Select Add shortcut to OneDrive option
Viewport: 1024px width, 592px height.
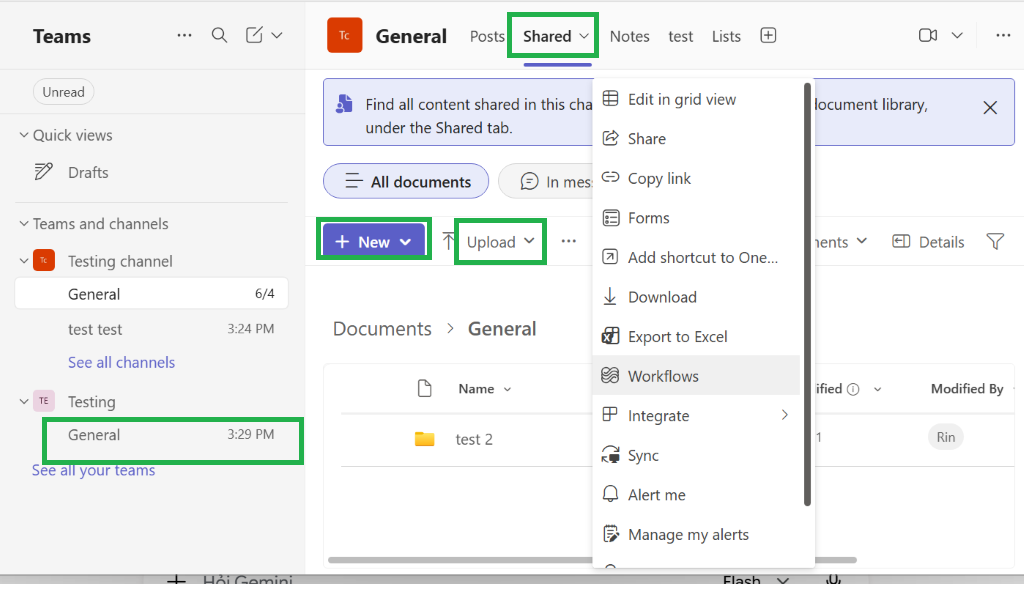(696, 257)
